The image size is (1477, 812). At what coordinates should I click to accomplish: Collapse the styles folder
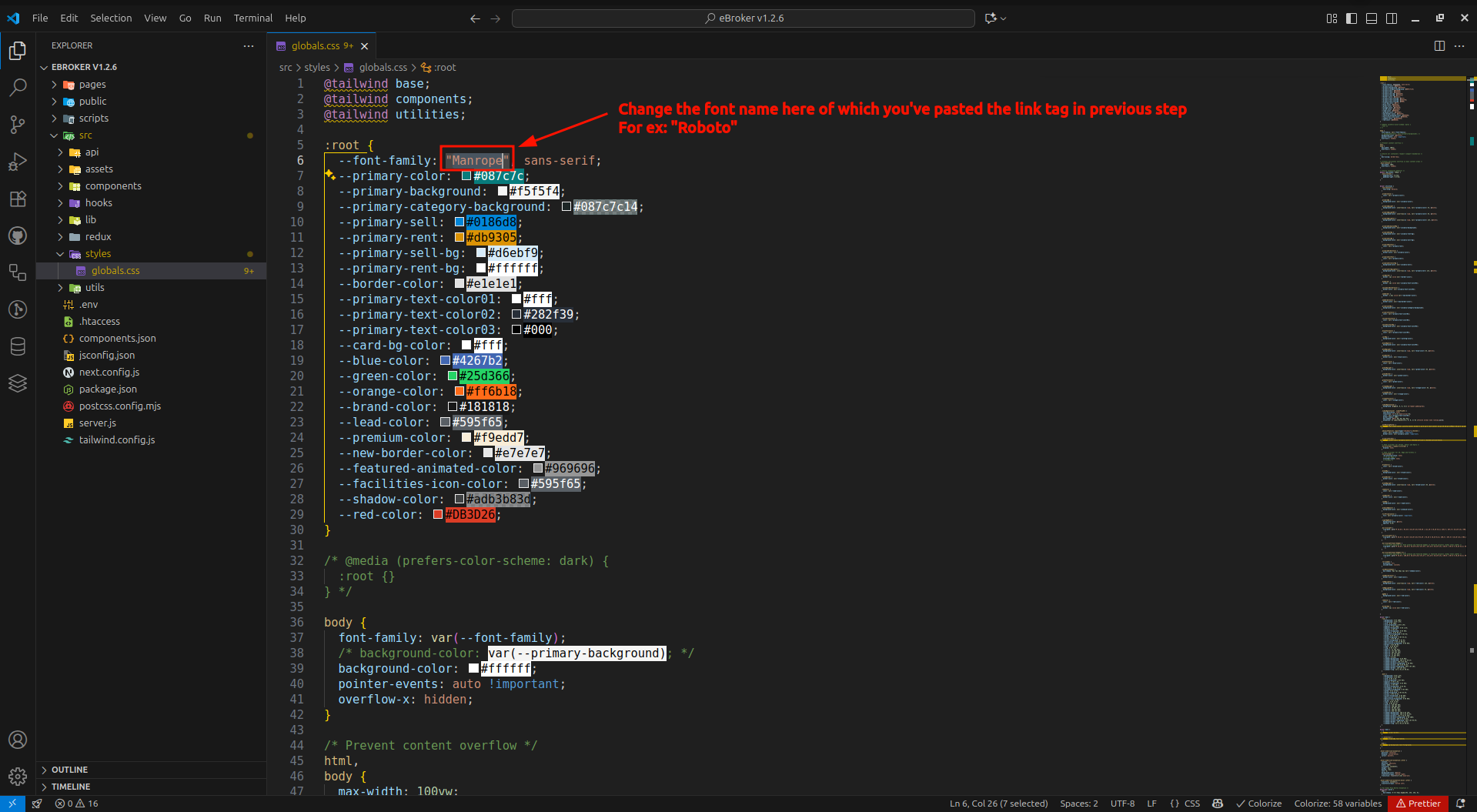tap(98, 254)
